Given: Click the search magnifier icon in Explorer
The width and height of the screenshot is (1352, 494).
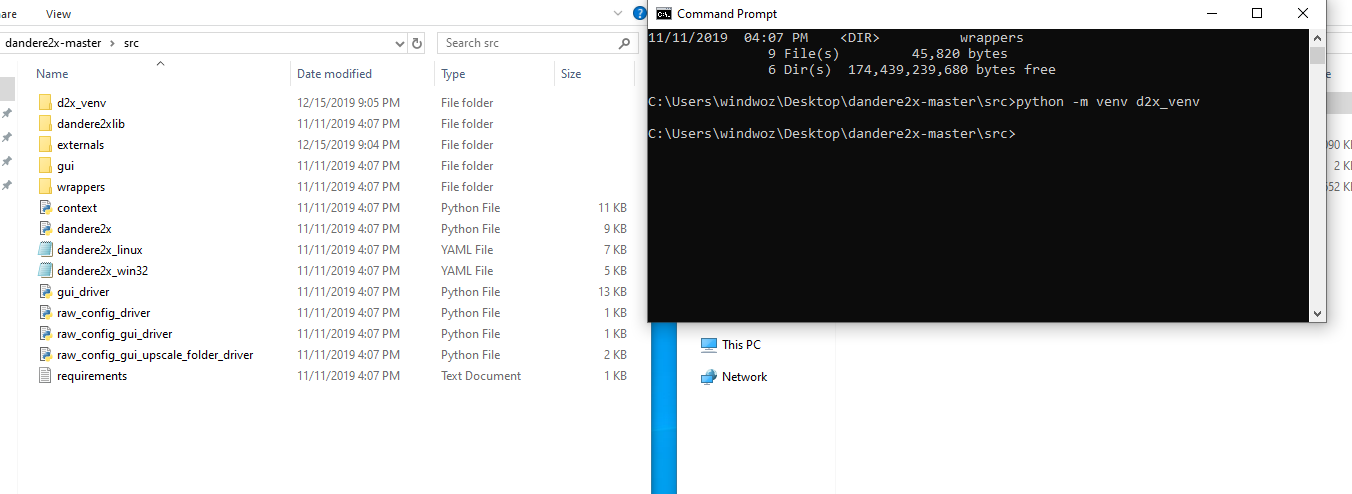Looking at the screenshot, I should (x=624, y=43).
